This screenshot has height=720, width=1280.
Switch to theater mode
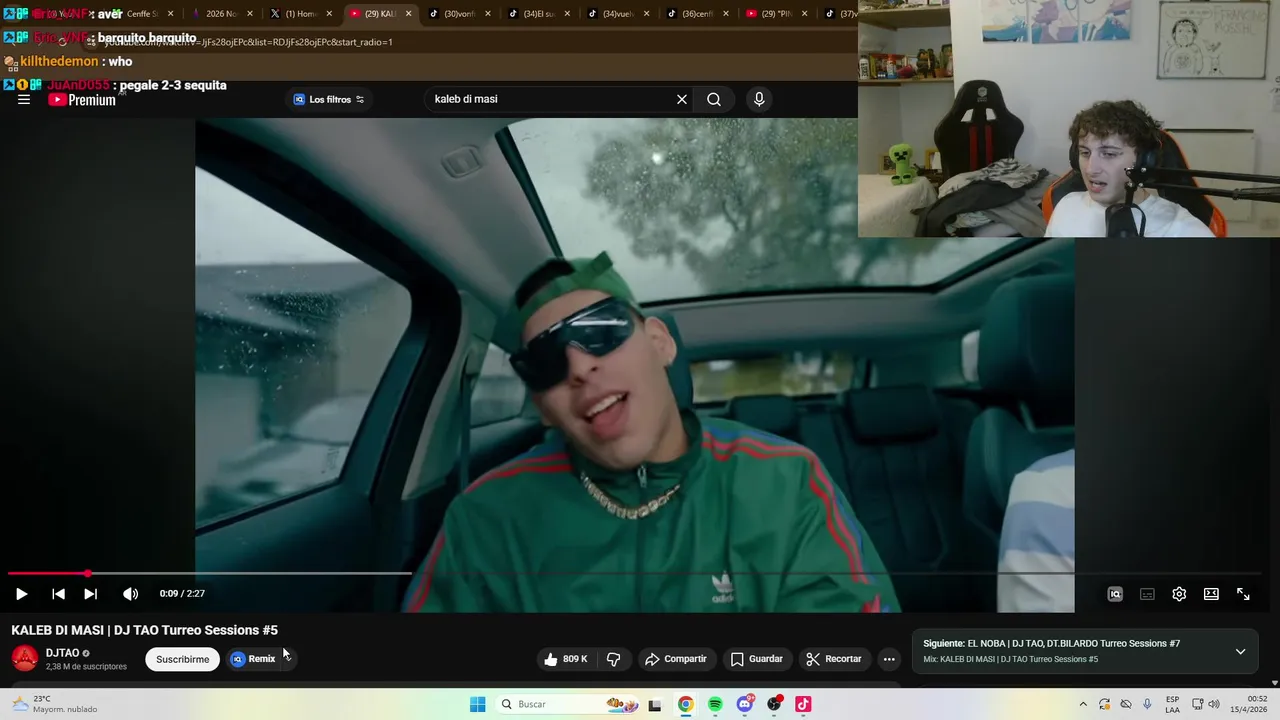coord(1211,594)
